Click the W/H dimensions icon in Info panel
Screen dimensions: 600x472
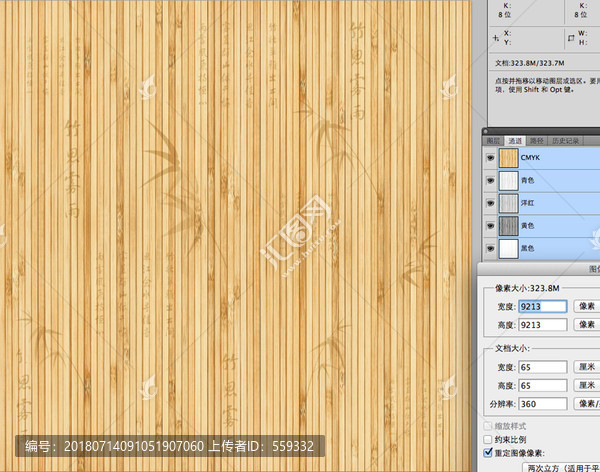coord(571,38)
